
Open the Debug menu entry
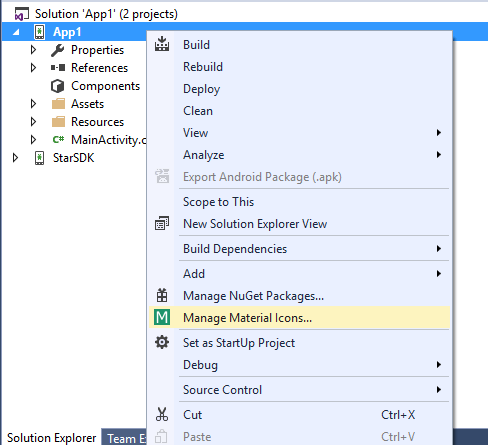pos(299,365)
